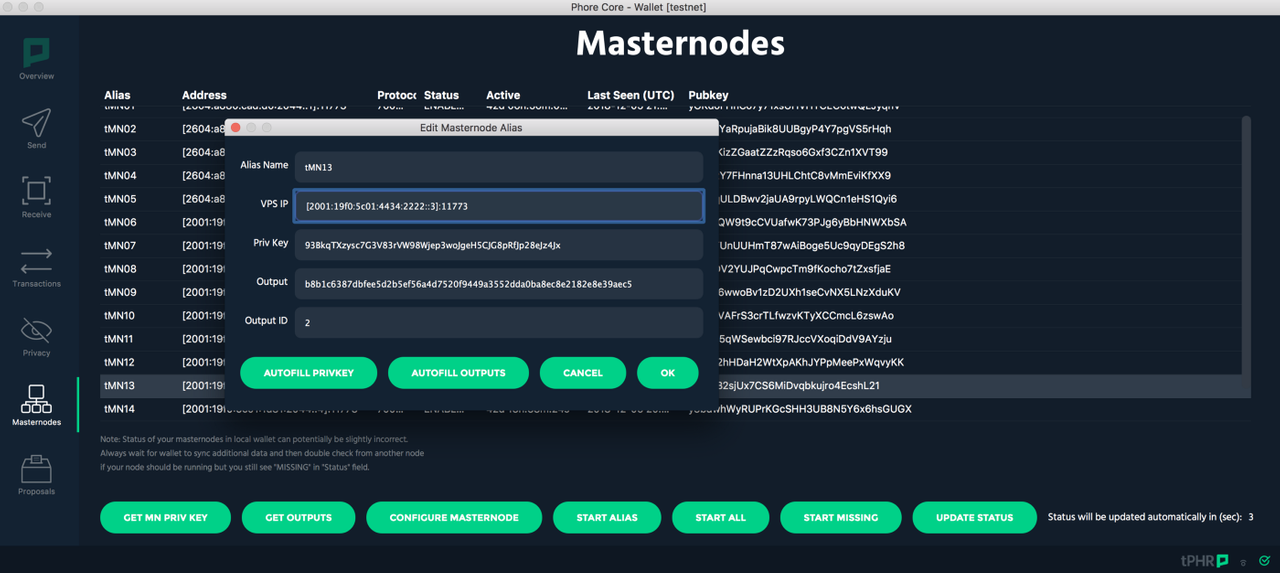Image resolution: width=1280 pixels, height=573 pixels.
Task: Confirm dialog with the OK button
Action: point(668,373)
